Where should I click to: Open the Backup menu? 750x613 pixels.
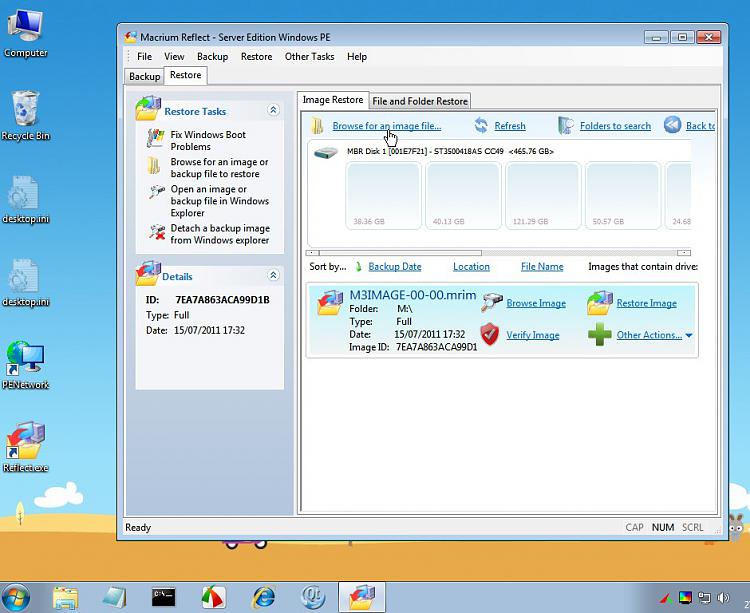point(212,56)
